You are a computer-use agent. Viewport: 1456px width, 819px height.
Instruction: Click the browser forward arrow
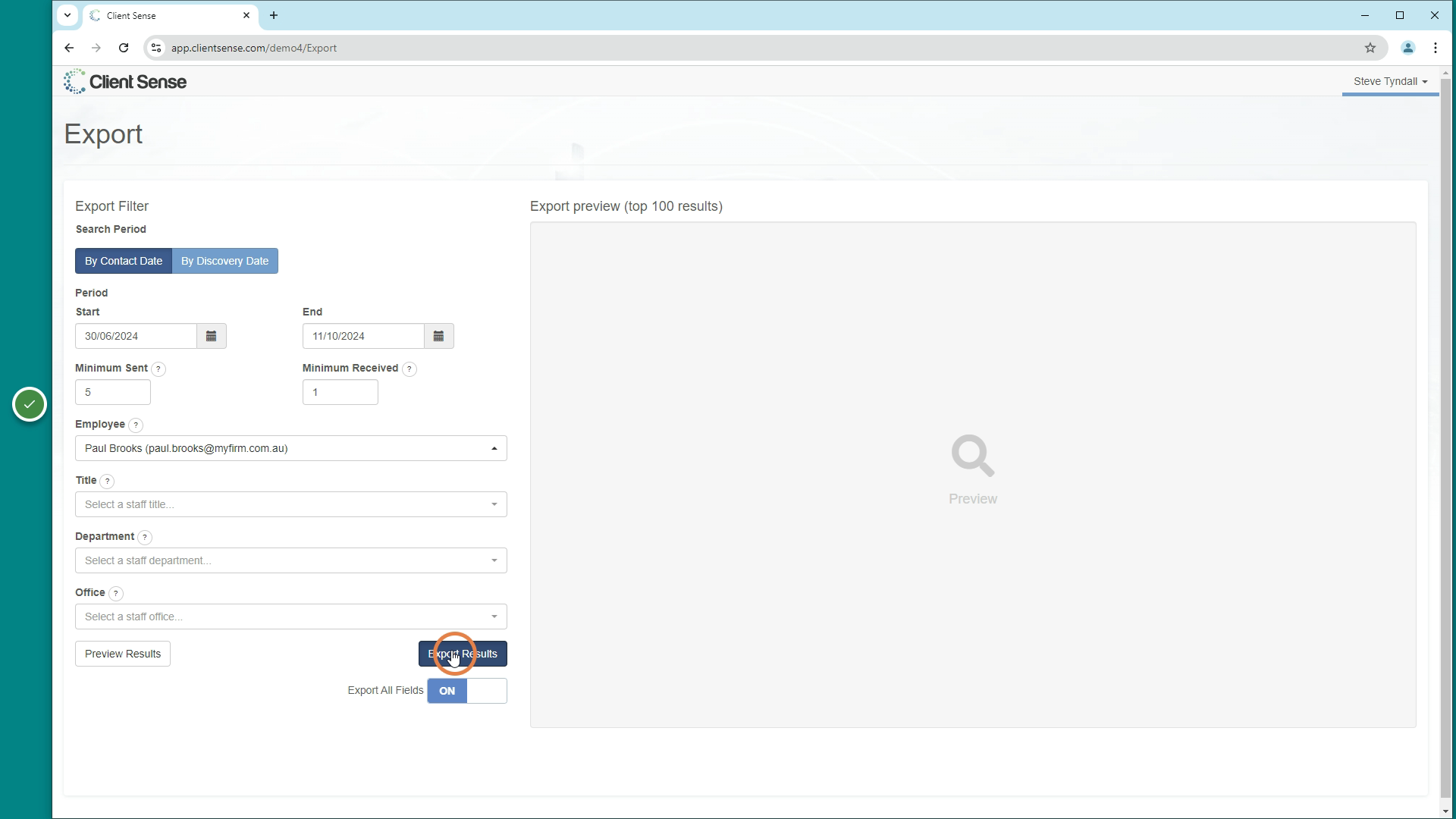(x=96, y=48)
